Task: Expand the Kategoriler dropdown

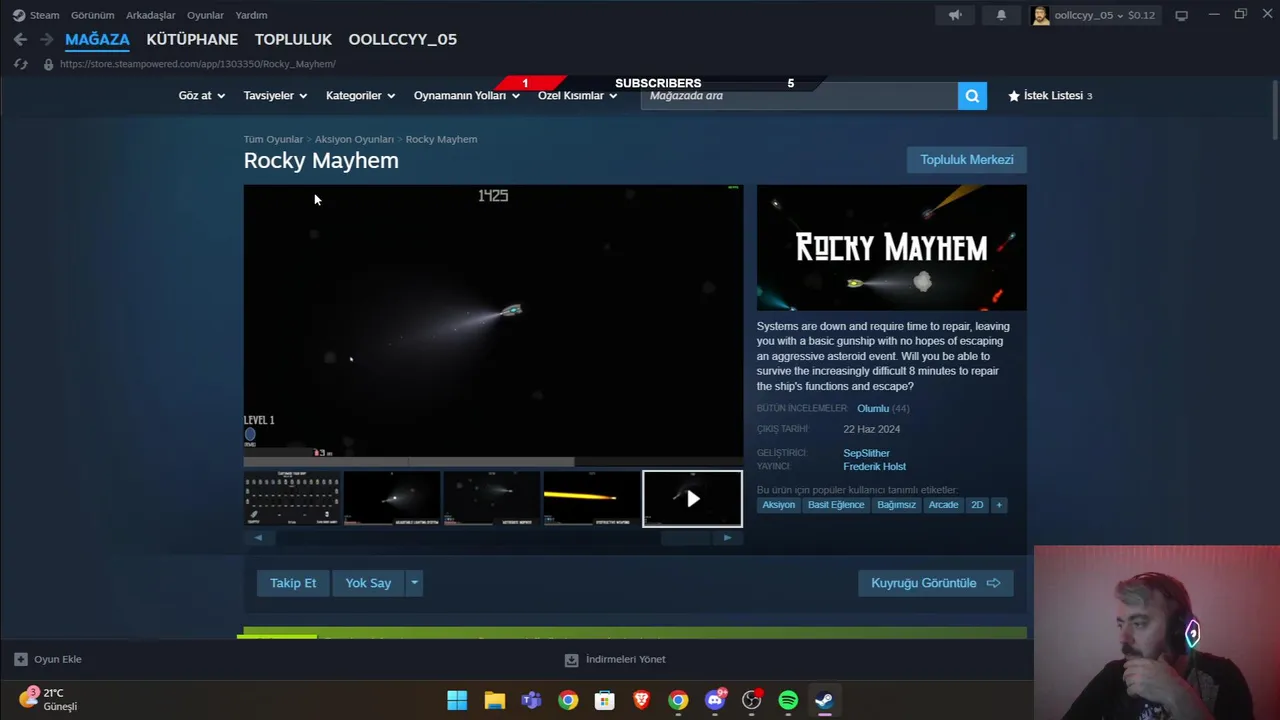Action: 360,96
